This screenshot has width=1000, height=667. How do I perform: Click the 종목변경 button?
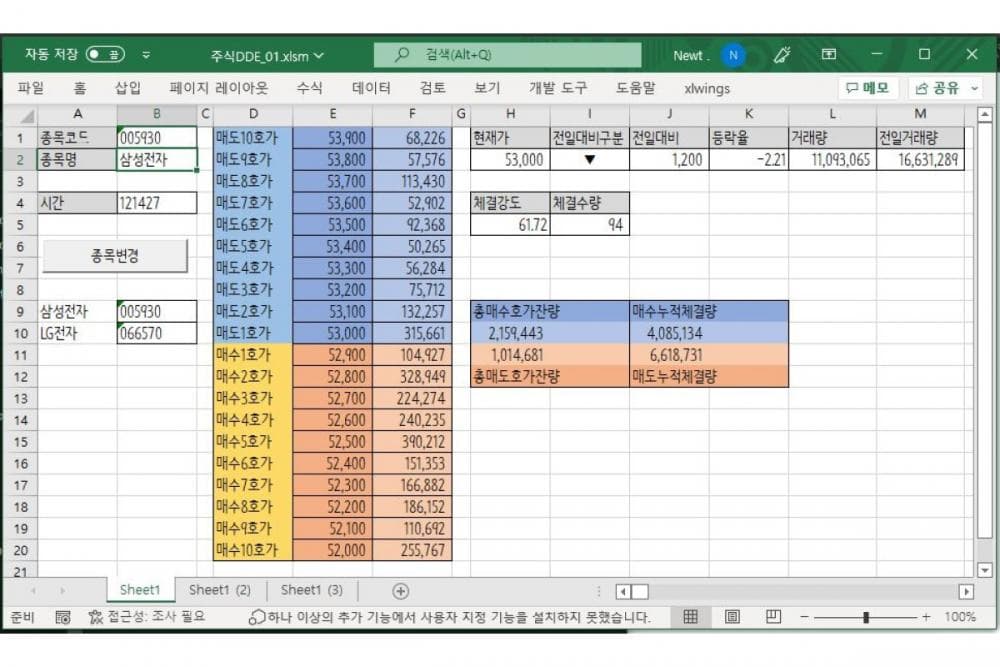[x=115, y=256]
